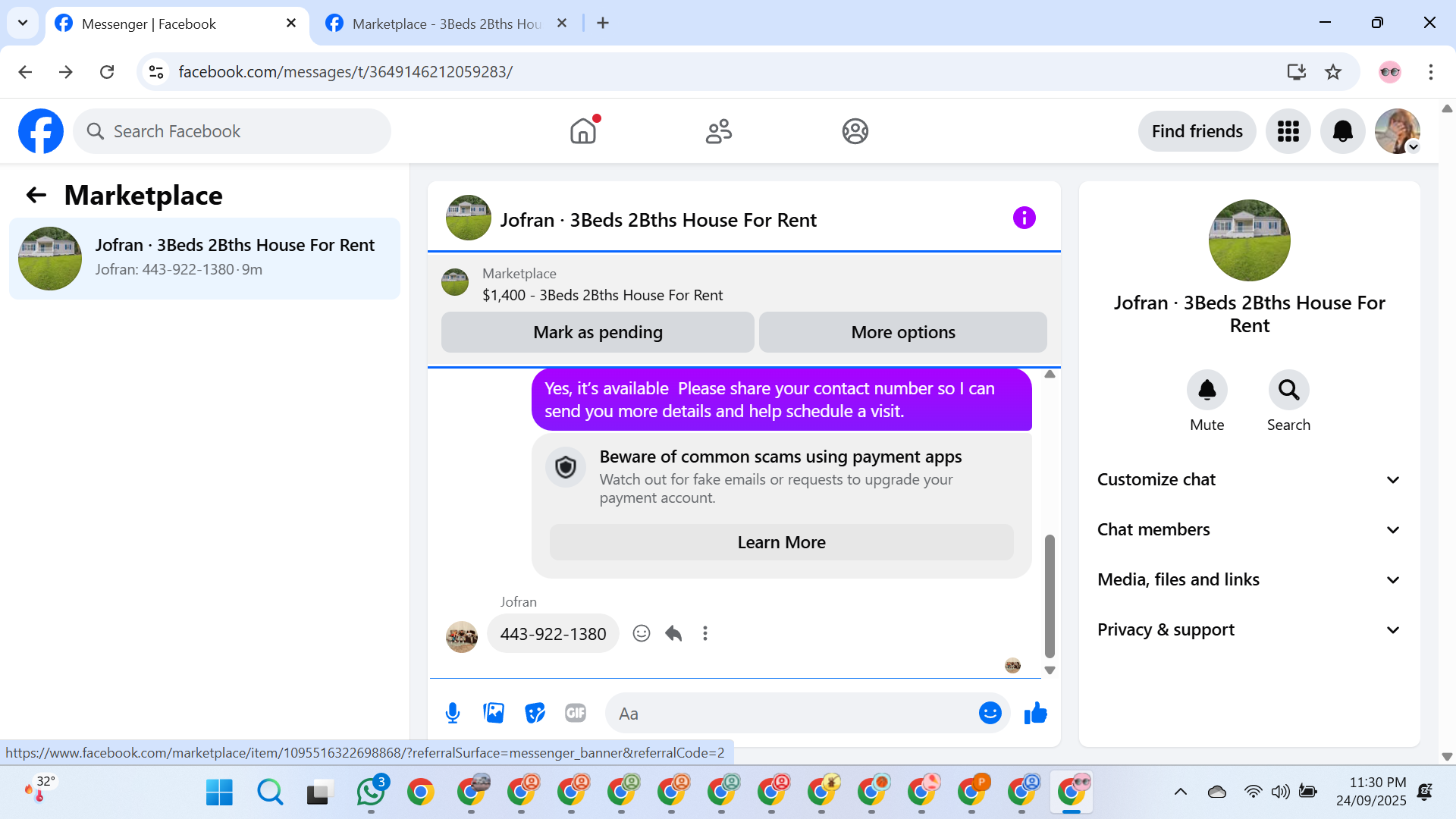Open the account profile picture menu
Screen dimensions: 1456x819
point(1398,131)
